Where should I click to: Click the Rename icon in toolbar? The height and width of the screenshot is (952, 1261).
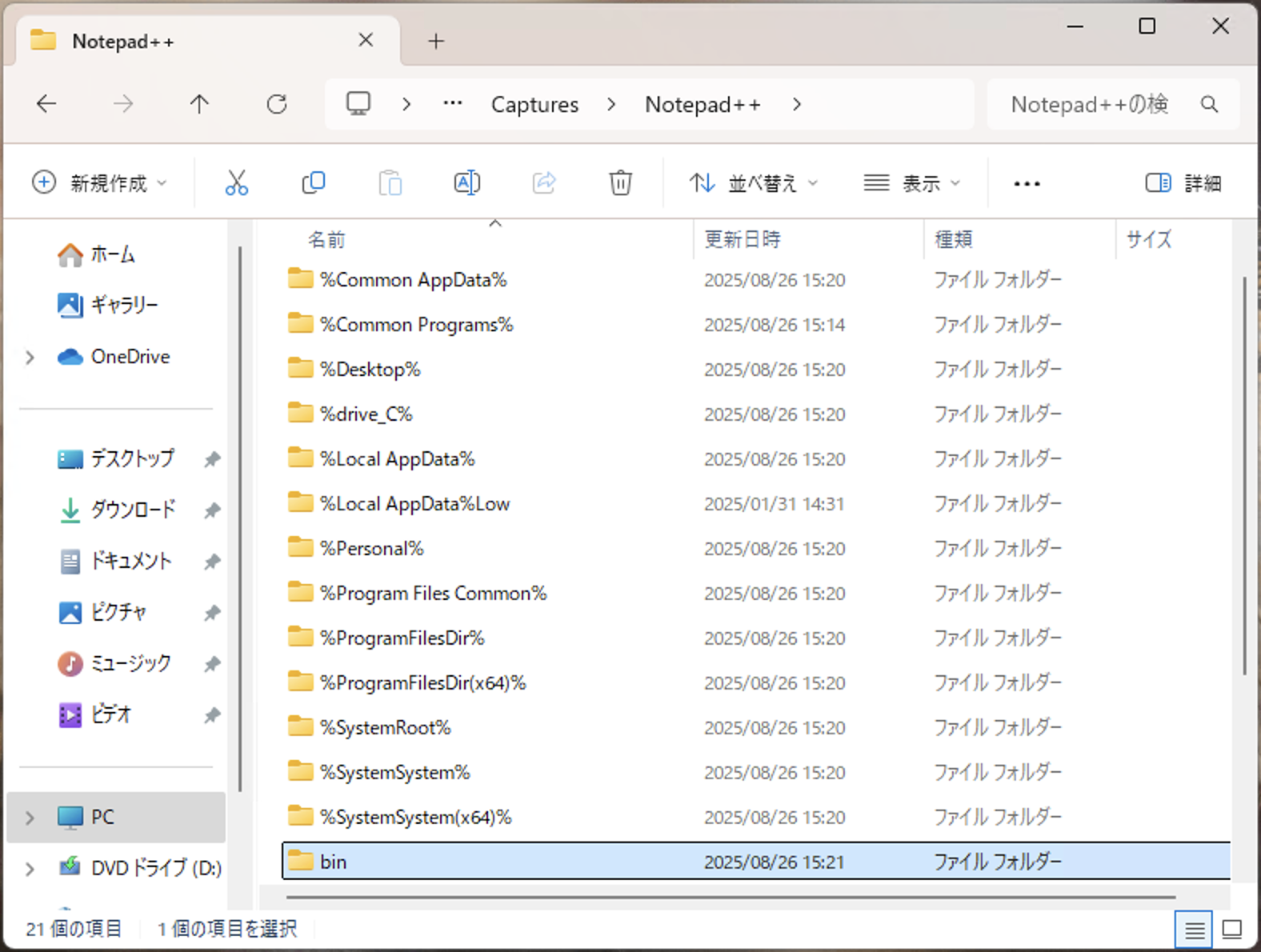[466, 183]
